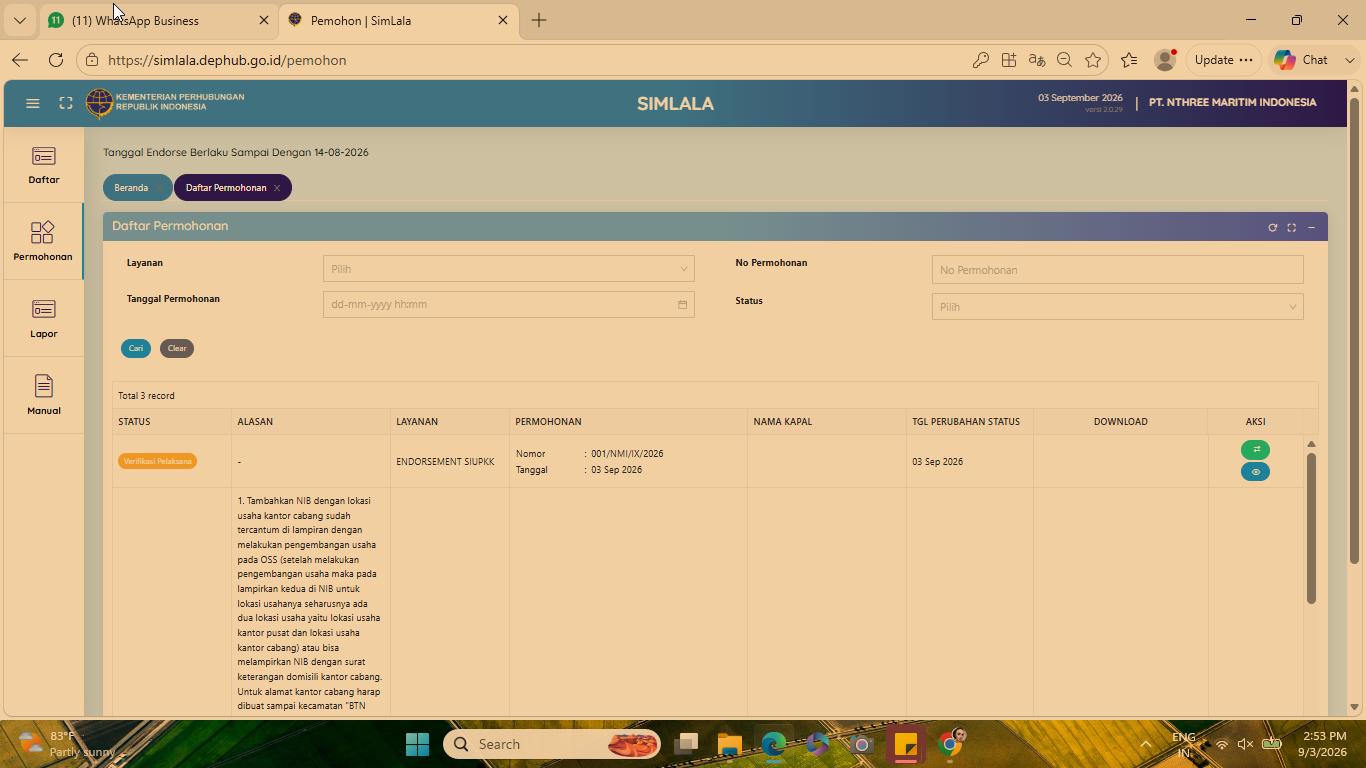View application details with eye icon

pyautogui.click(x=1255, y=472)
